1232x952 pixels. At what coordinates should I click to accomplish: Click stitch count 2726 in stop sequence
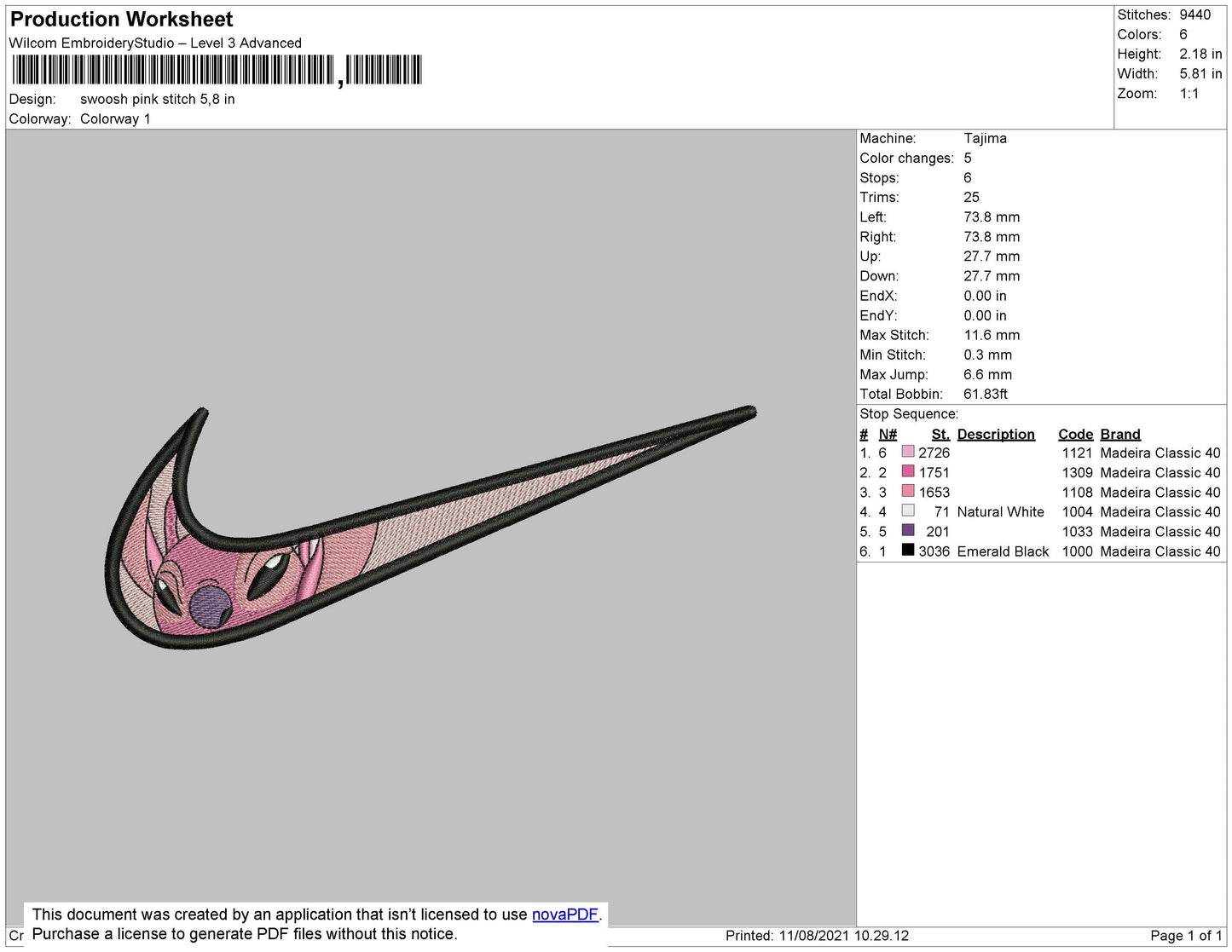click(934, 453)
